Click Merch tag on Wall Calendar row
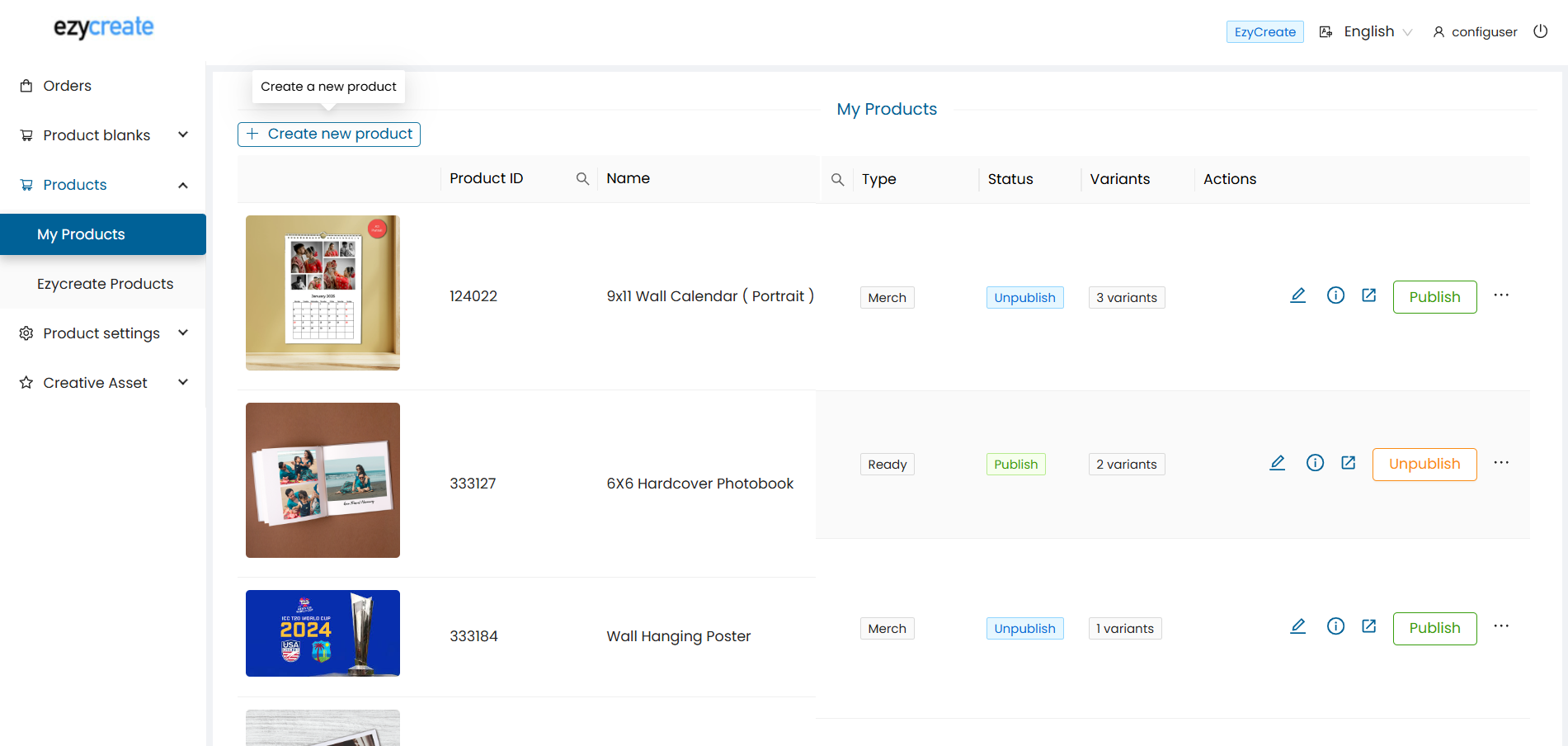 click(x=887, y=298)
